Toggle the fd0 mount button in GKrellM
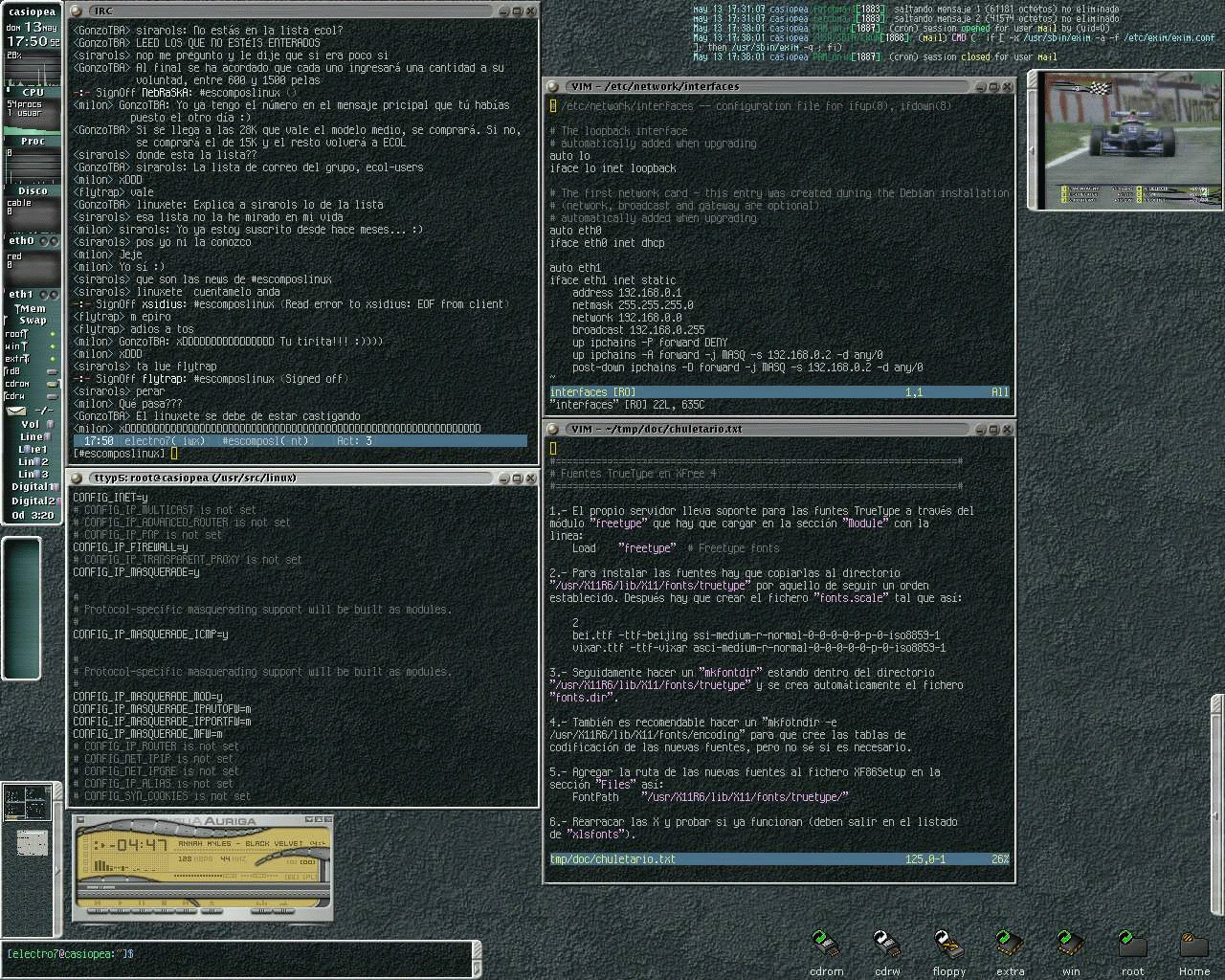 click(x=52, y=371)
